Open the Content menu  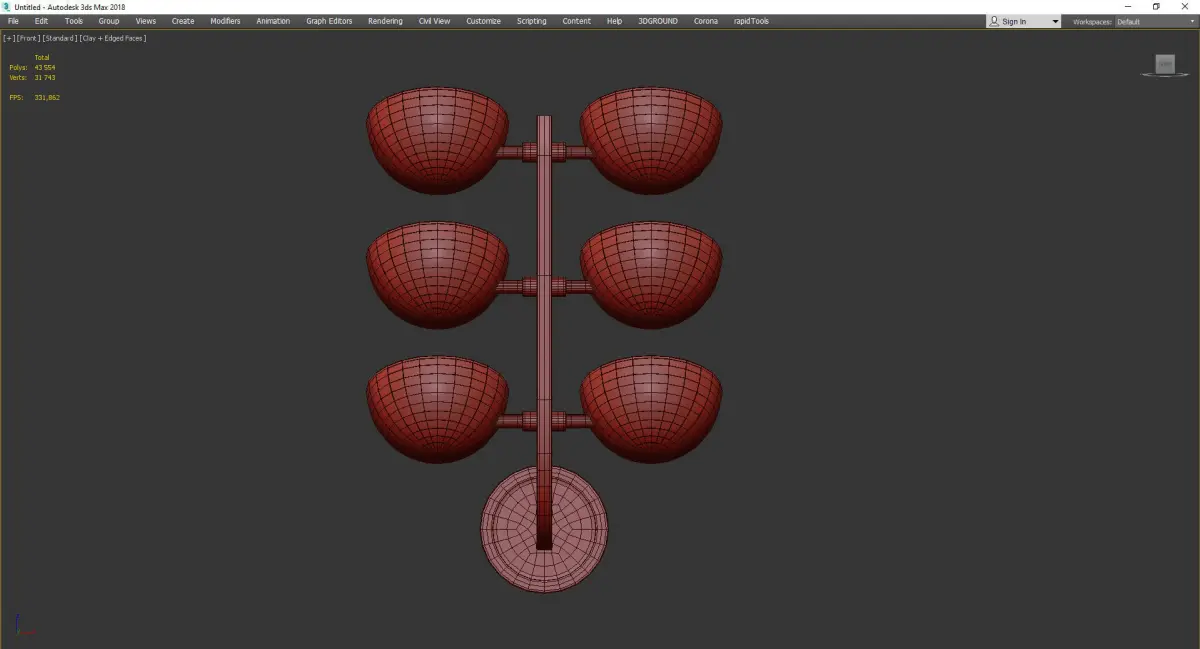click(x=576, y=21)
